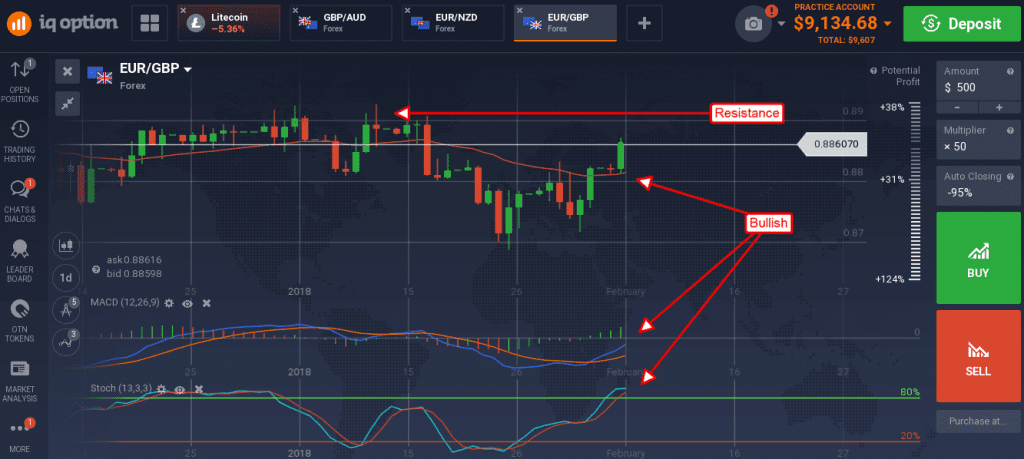Click the ask 0.88616 value
This screenshot has height=459, width=1024.
click(x=134, y=260)
